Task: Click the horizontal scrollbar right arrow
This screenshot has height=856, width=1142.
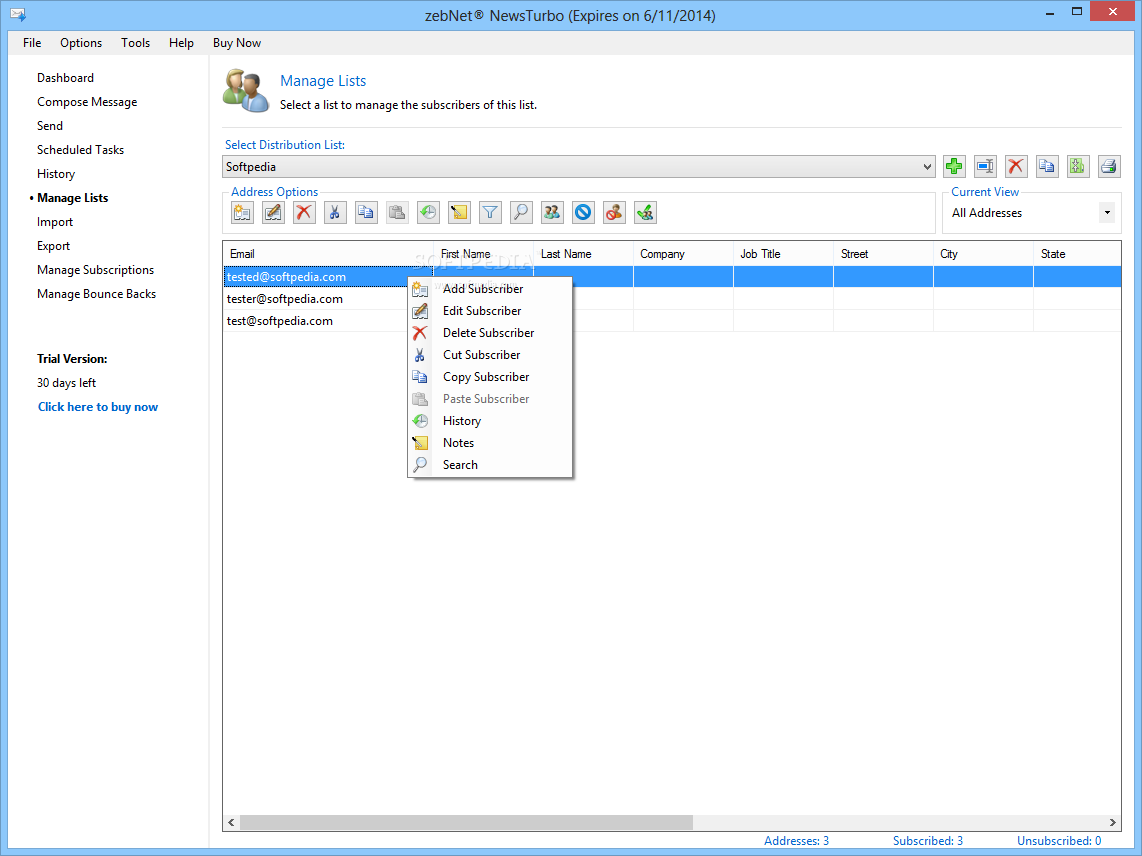Action: [x=1113, y=822]
